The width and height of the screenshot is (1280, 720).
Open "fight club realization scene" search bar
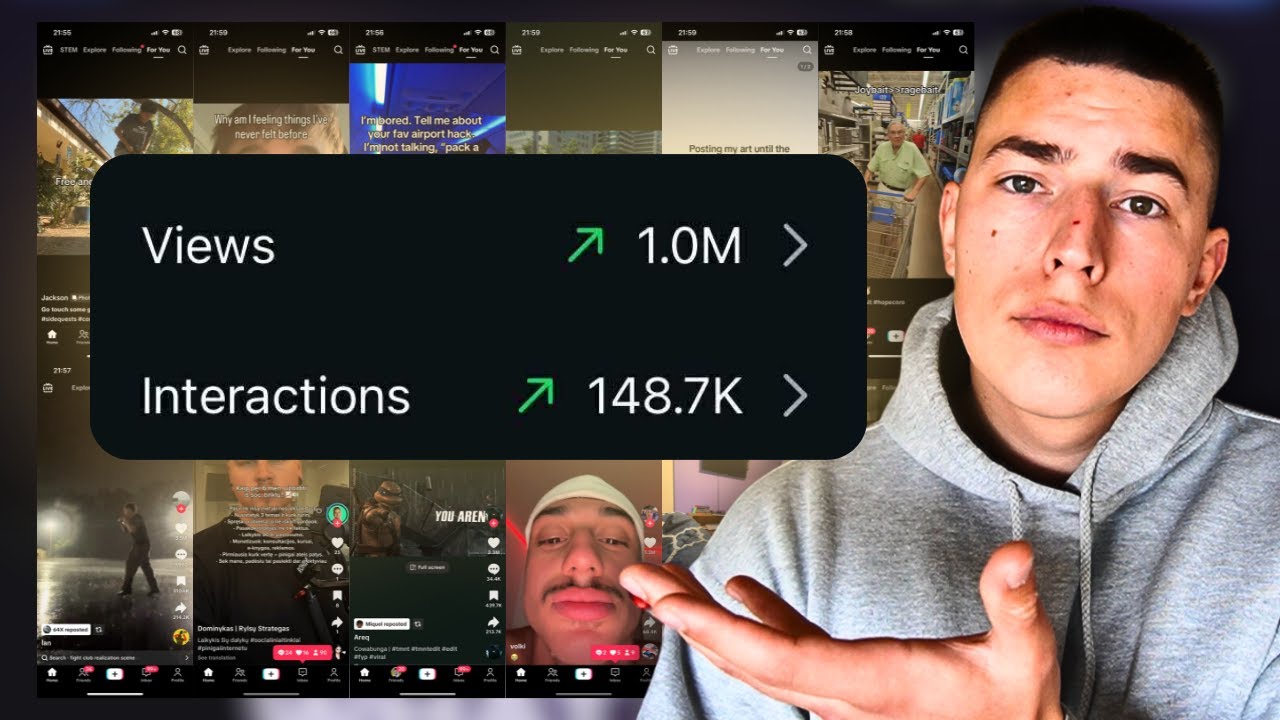[115, 658]
